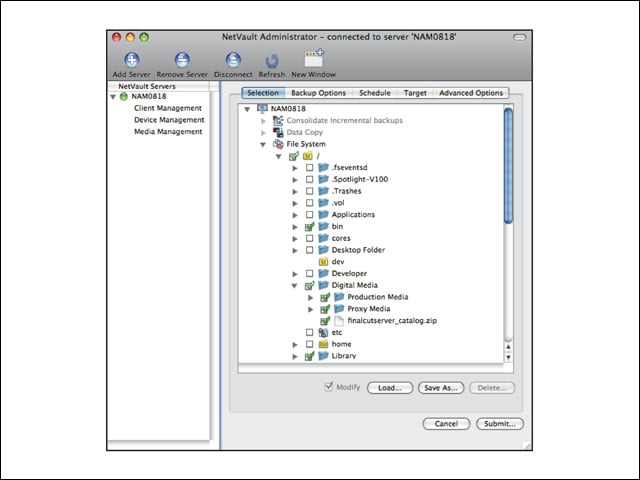Click the Production Media folder icon
Viewport: 640px width, 480px height.
[x=339, y=297]
